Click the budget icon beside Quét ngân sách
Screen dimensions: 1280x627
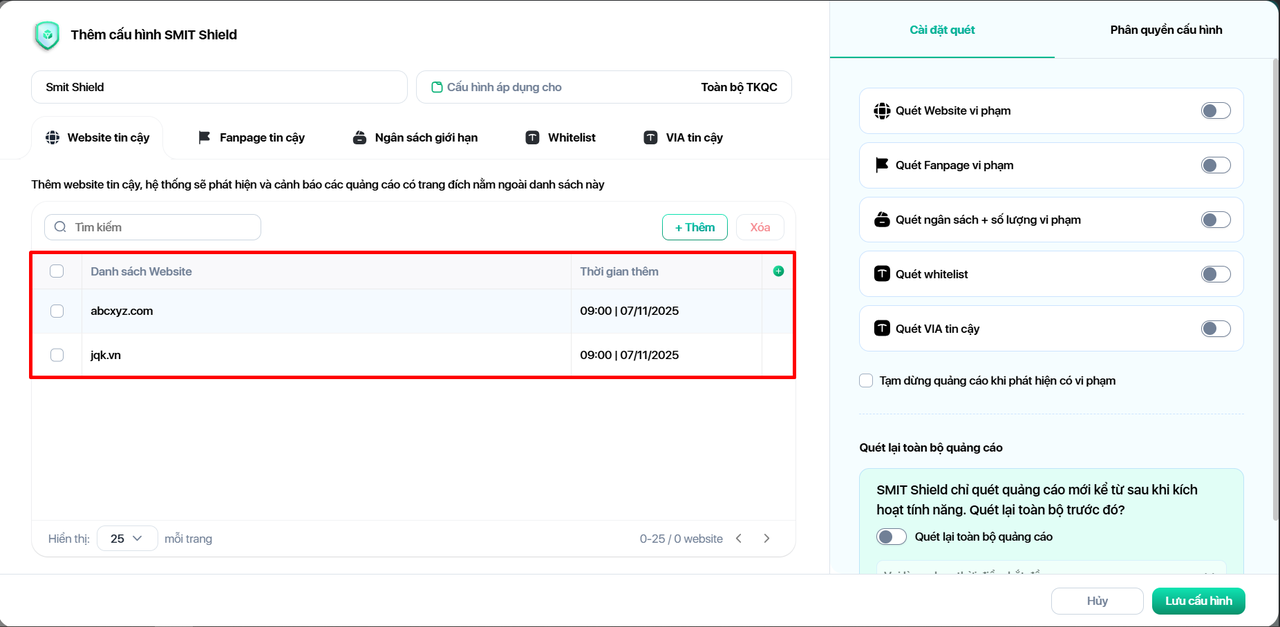[x=881, y=220]
